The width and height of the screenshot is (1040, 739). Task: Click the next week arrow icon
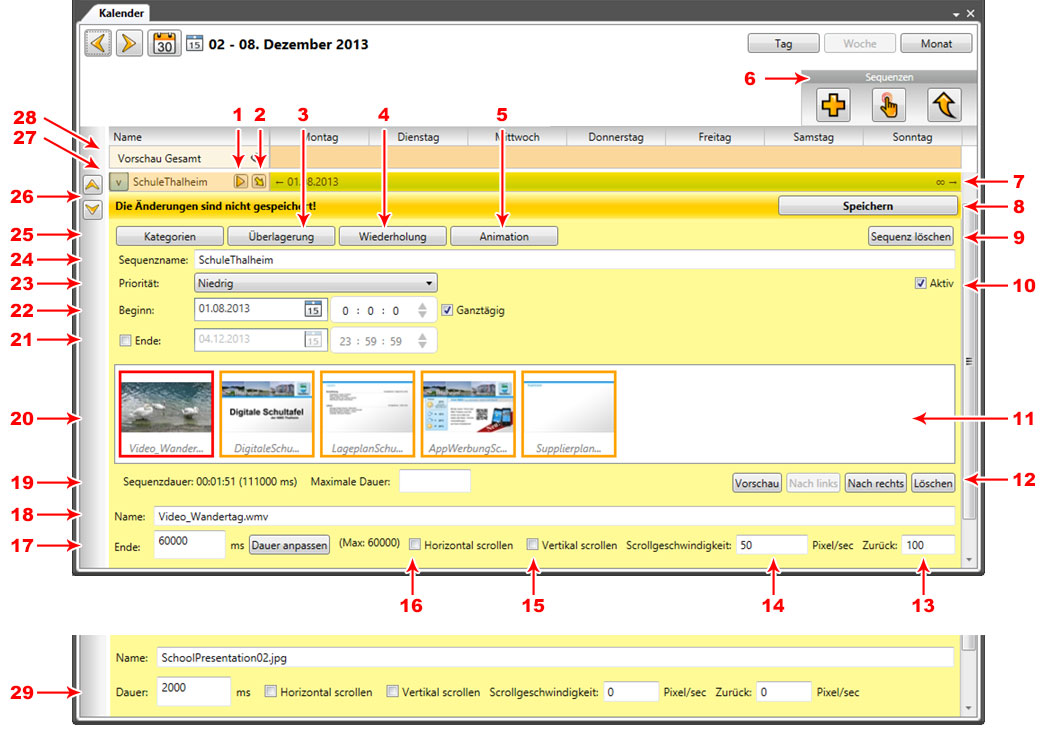click(129, 44)
